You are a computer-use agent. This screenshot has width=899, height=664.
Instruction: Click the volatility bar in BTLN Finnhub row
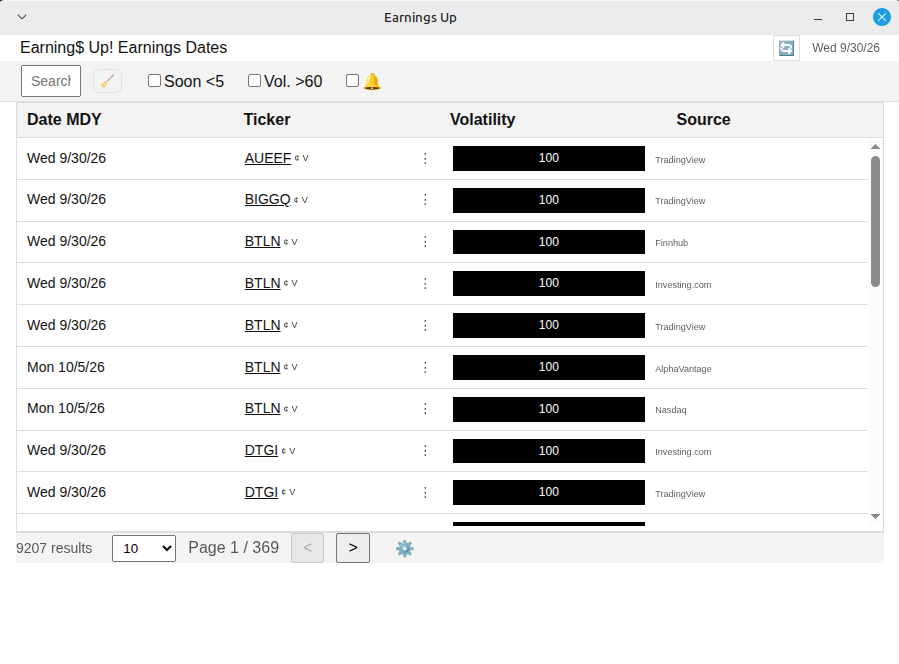pos(549,242)
